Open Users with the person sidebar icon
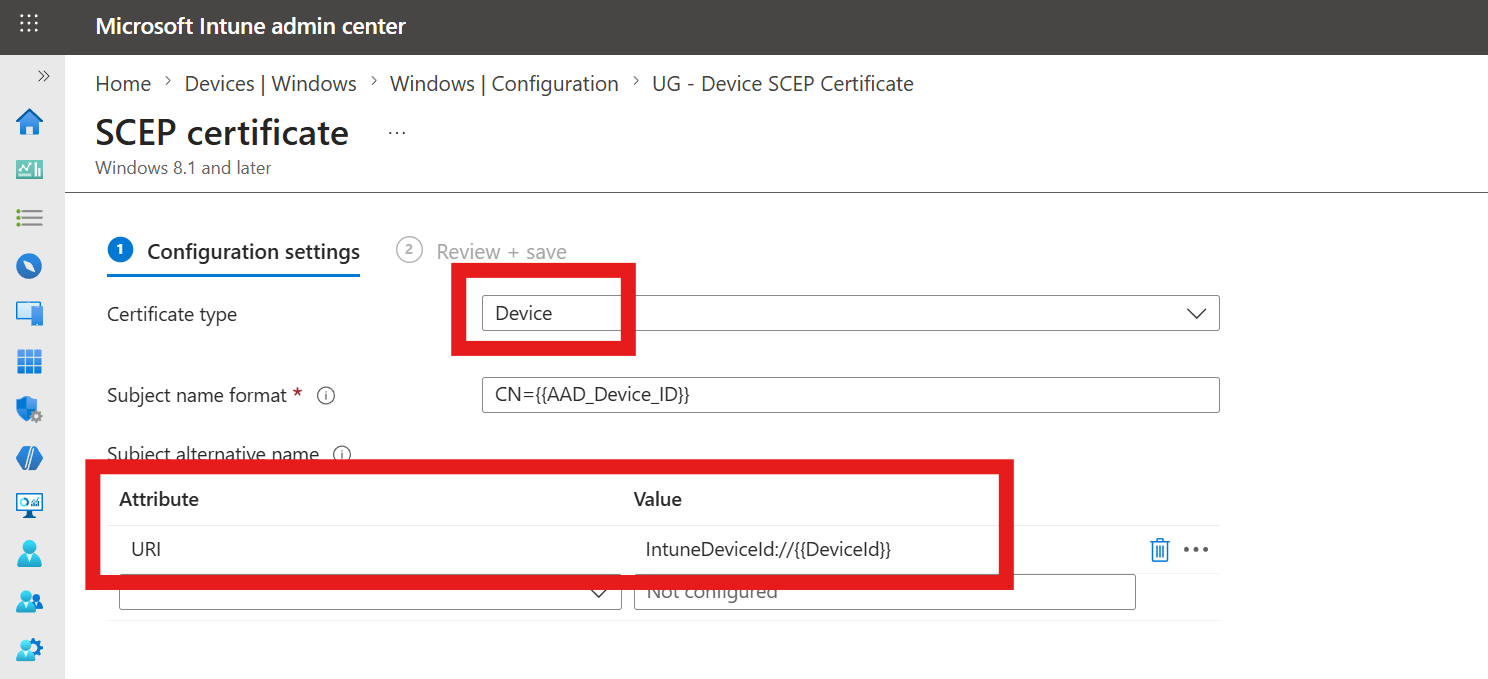The image size is (1488, 679). pyautogui.click(x=30, y=553)
